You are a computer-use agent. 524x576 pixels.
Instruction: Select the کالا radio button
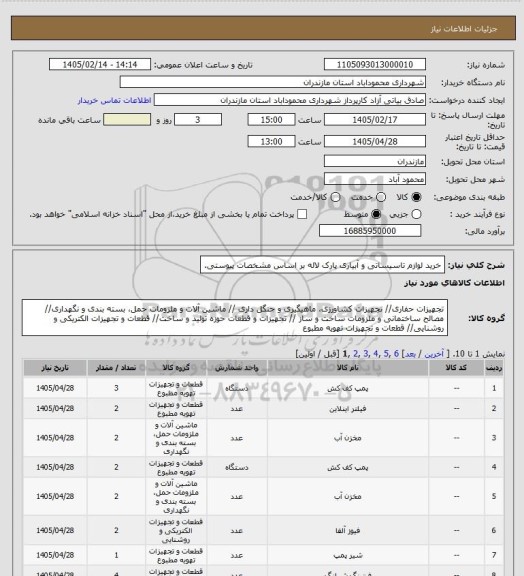click(x=416, y=197)
